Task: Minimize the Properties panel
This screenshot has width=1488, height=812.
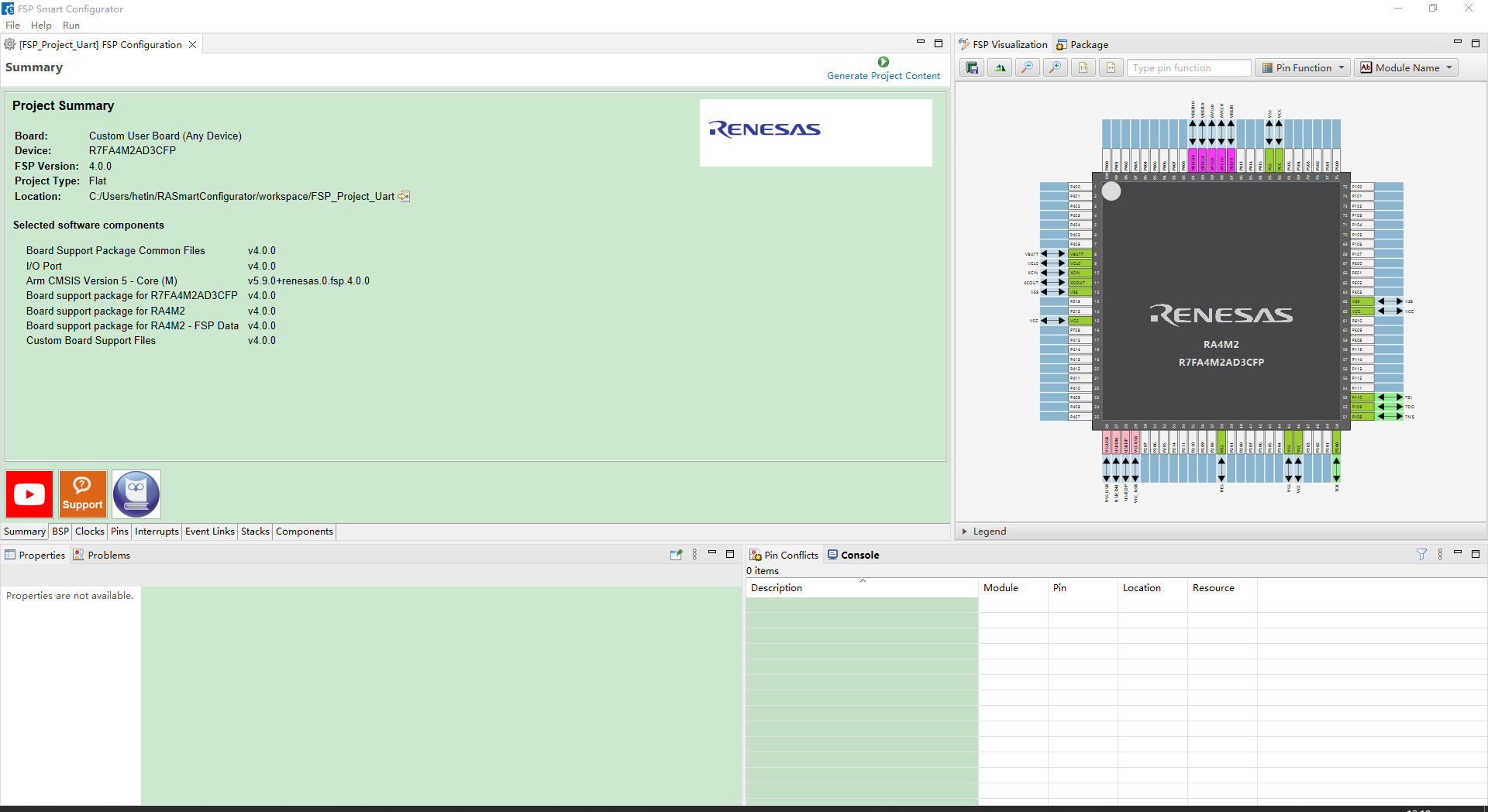Action: 712,553
